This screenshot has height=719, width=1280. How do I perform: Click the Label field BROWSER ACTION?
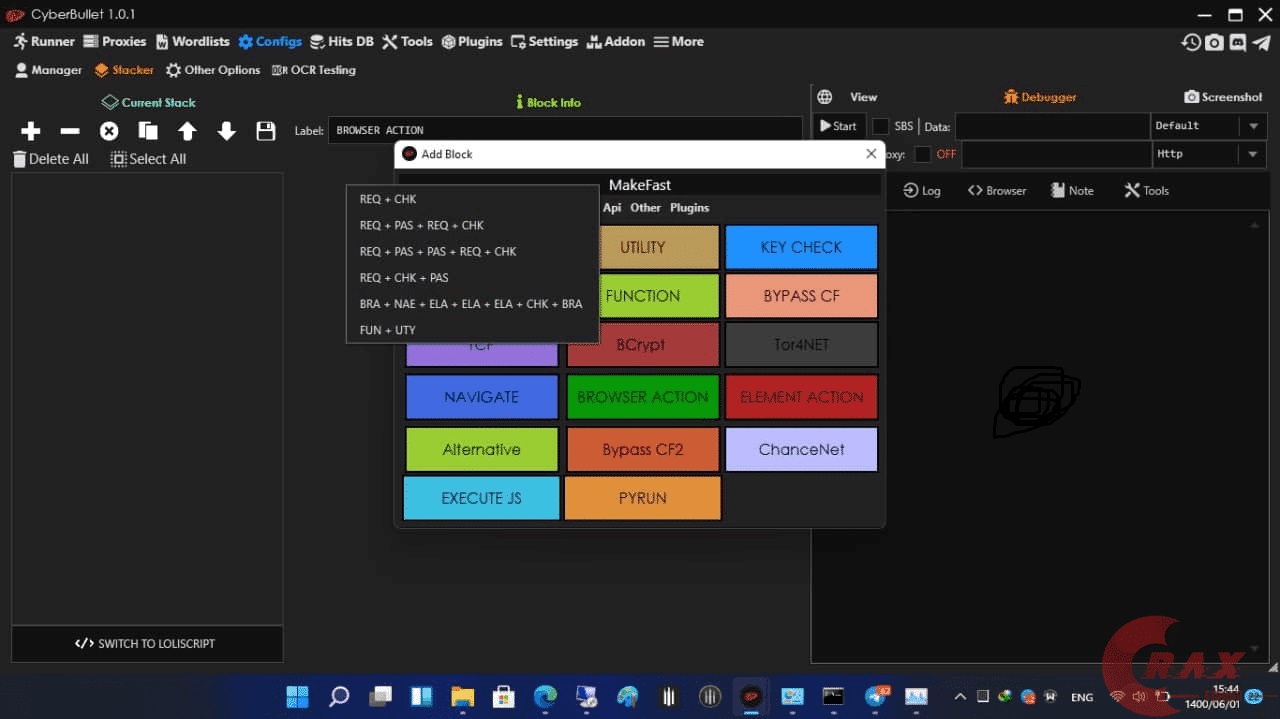[x=565, y=130]
